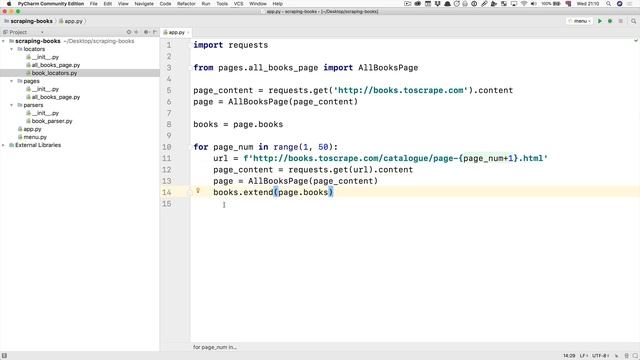Place cursor on 'import requests' line
640x360 pixels.
231,45
